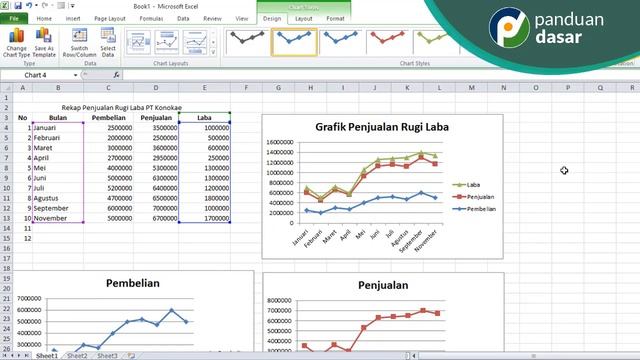Click the formula bar input
640x360 pixels.
[380, 75]
